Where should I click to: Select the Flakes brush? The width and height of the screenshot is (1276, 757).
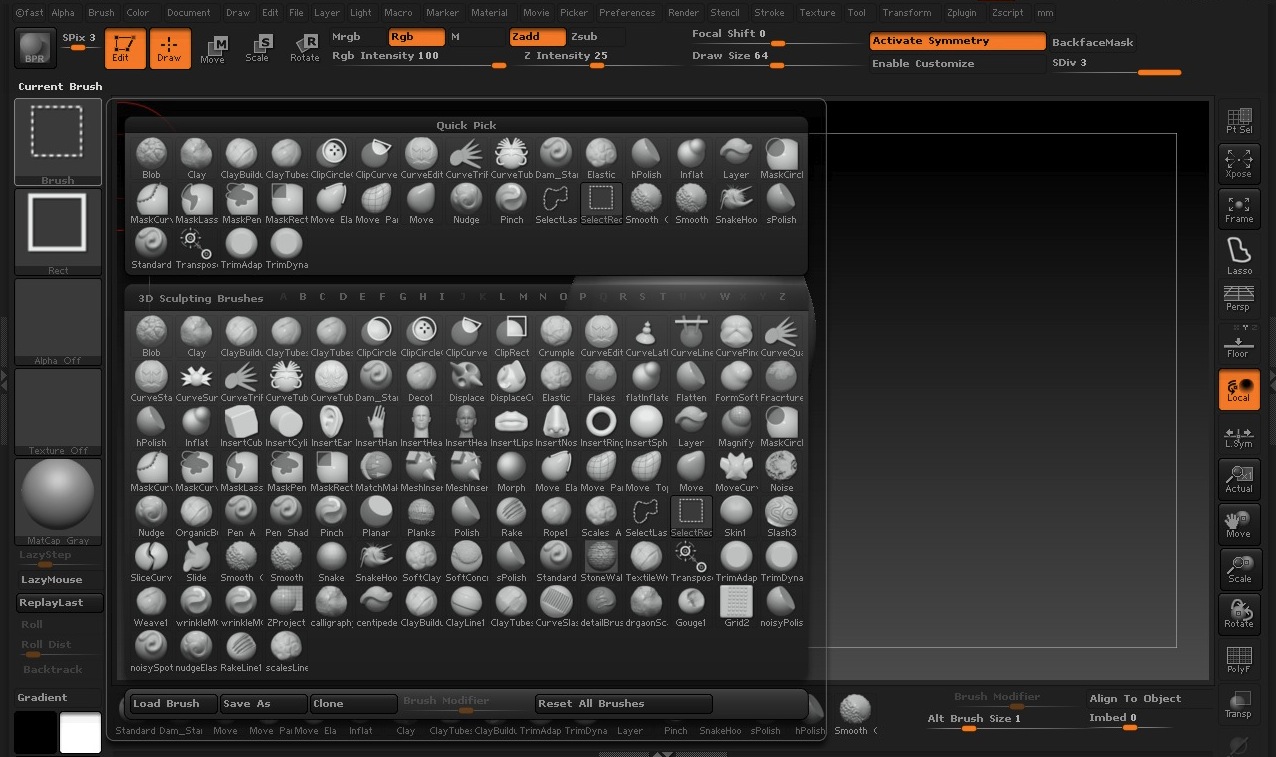coord(601,381)
